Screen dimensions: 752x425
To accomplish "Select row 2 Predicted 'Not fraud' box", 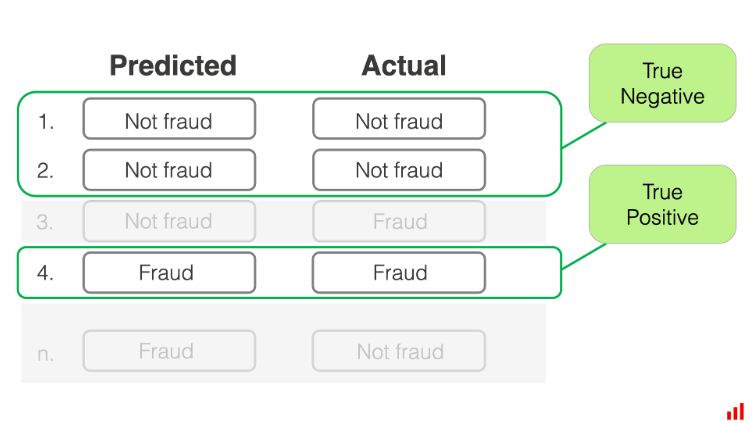I will coord(169,170).
